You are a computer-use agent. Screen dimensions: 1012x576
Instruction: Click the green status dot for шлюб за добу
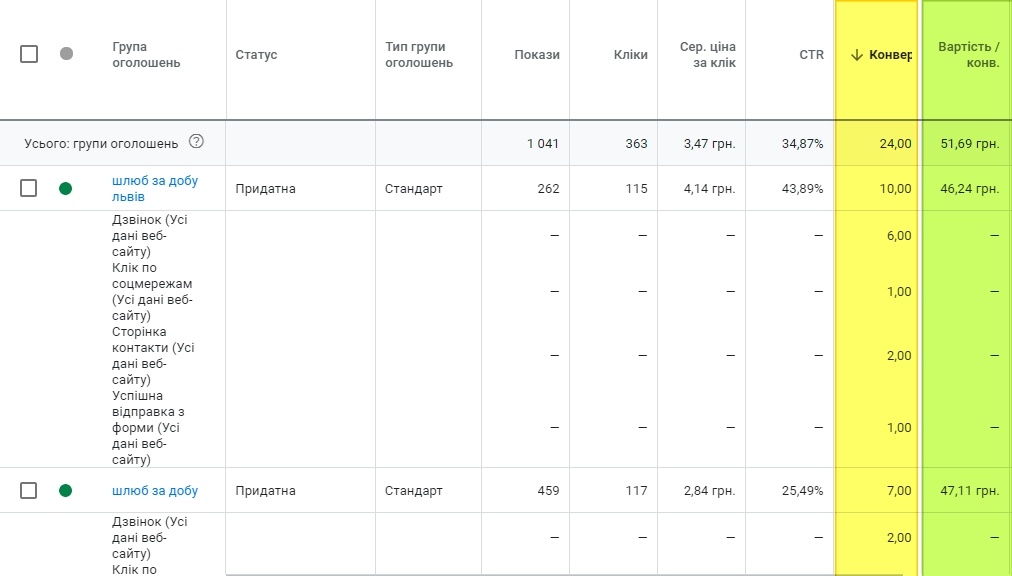pos(66,490)
